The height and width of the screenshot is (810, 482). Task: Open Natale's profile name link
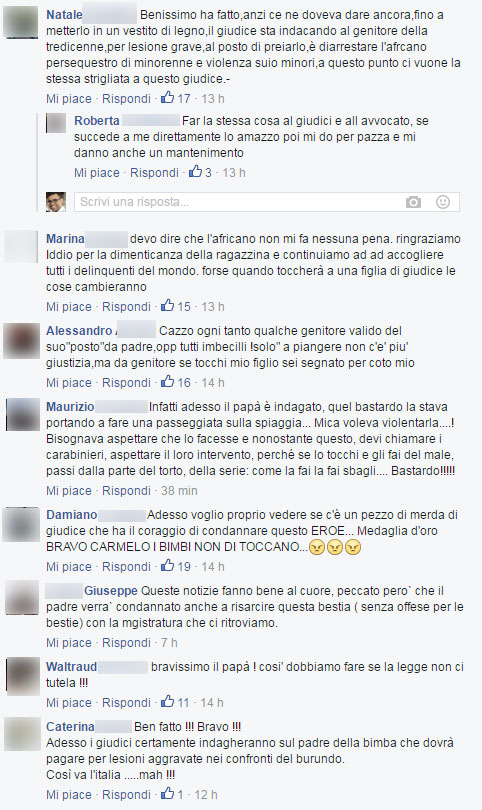[x=64, y=15]
